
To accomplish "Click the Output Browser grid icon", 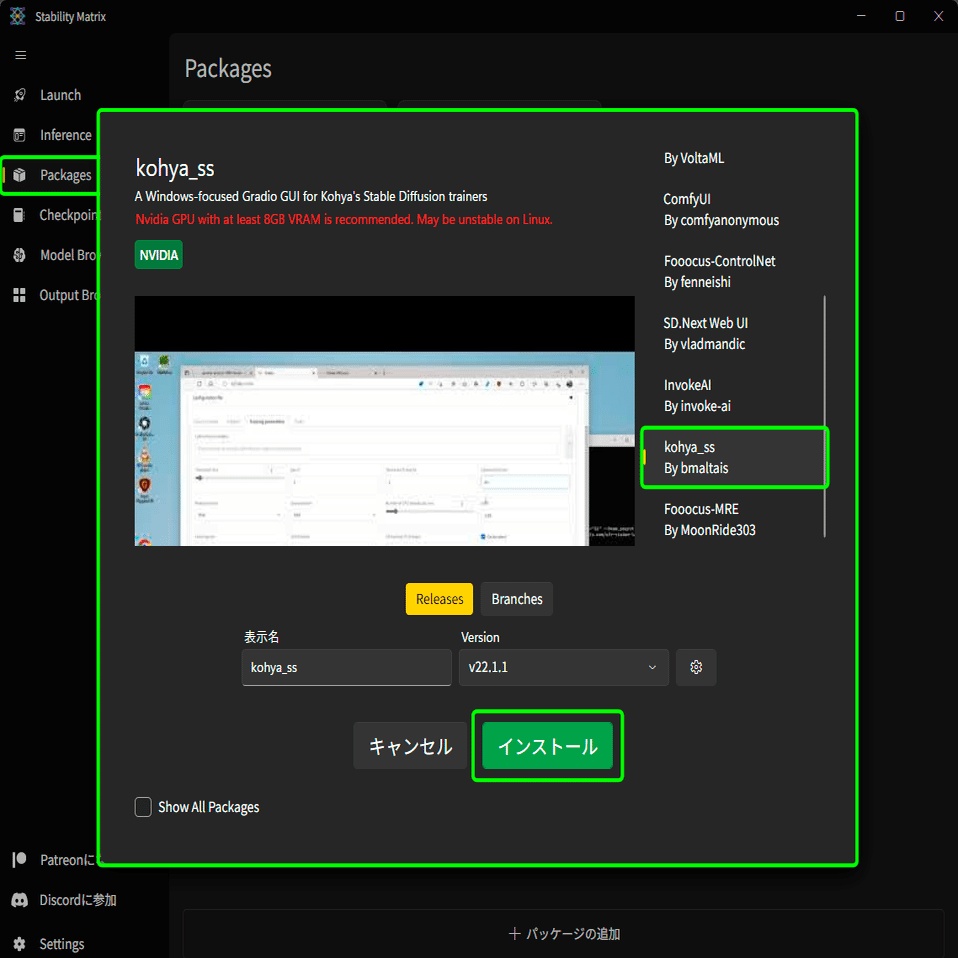I will (x=20, y=295).
